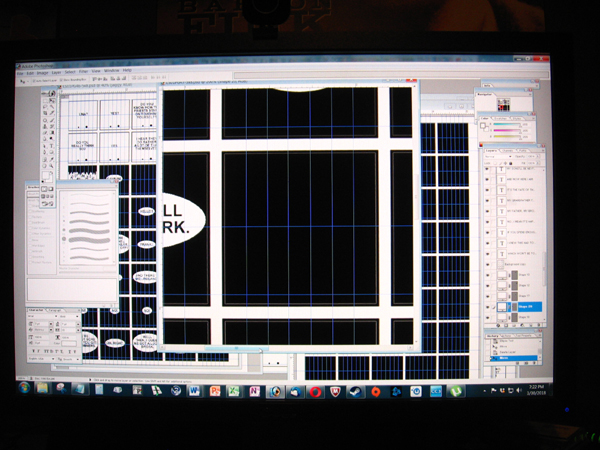Toggle visibility of the top text layer
Viewport: 600px width, 450px height.
487,170
